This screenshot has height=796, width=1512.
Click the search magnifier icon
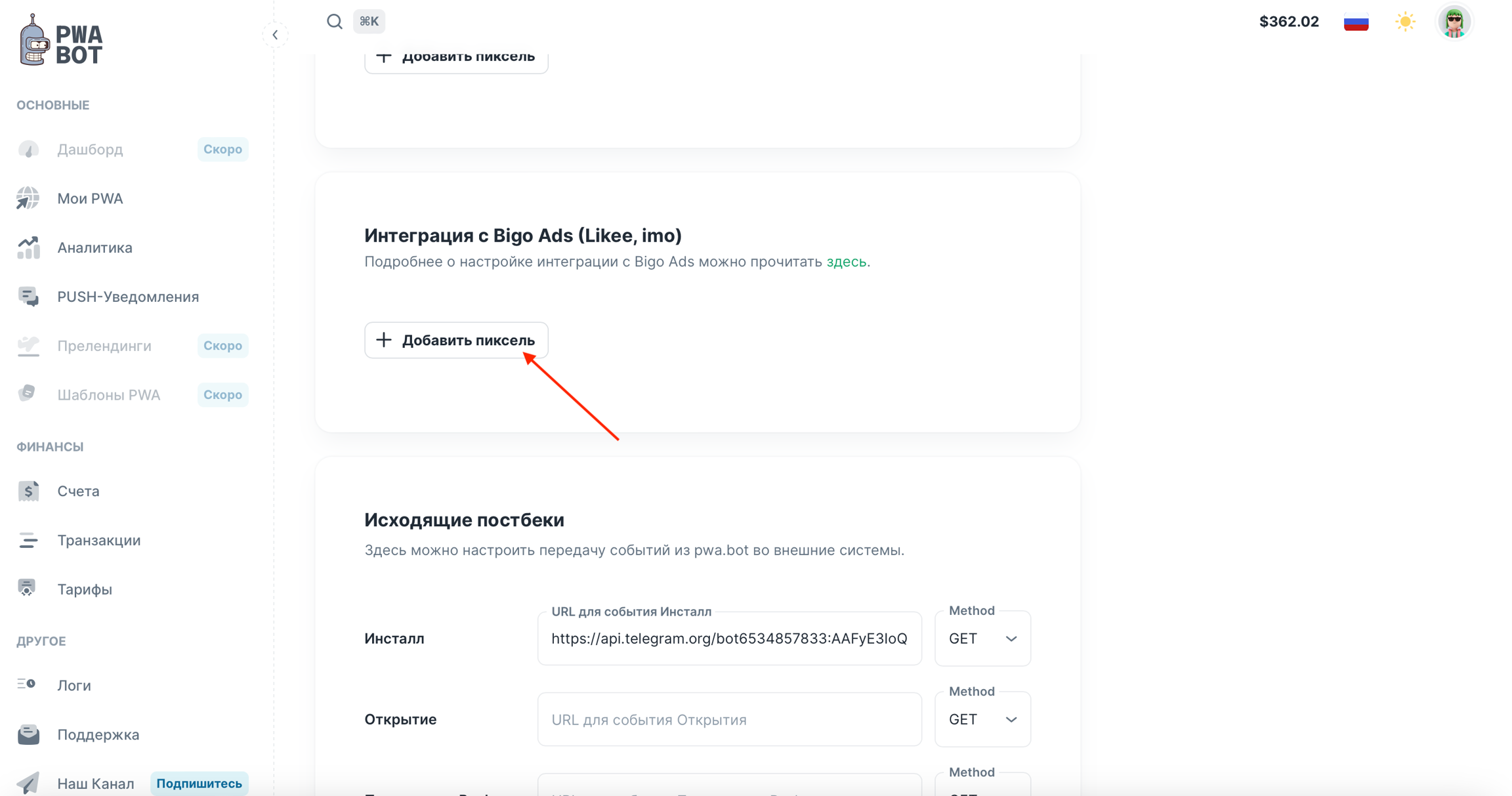pyautogui.click(x=335, y=22)
